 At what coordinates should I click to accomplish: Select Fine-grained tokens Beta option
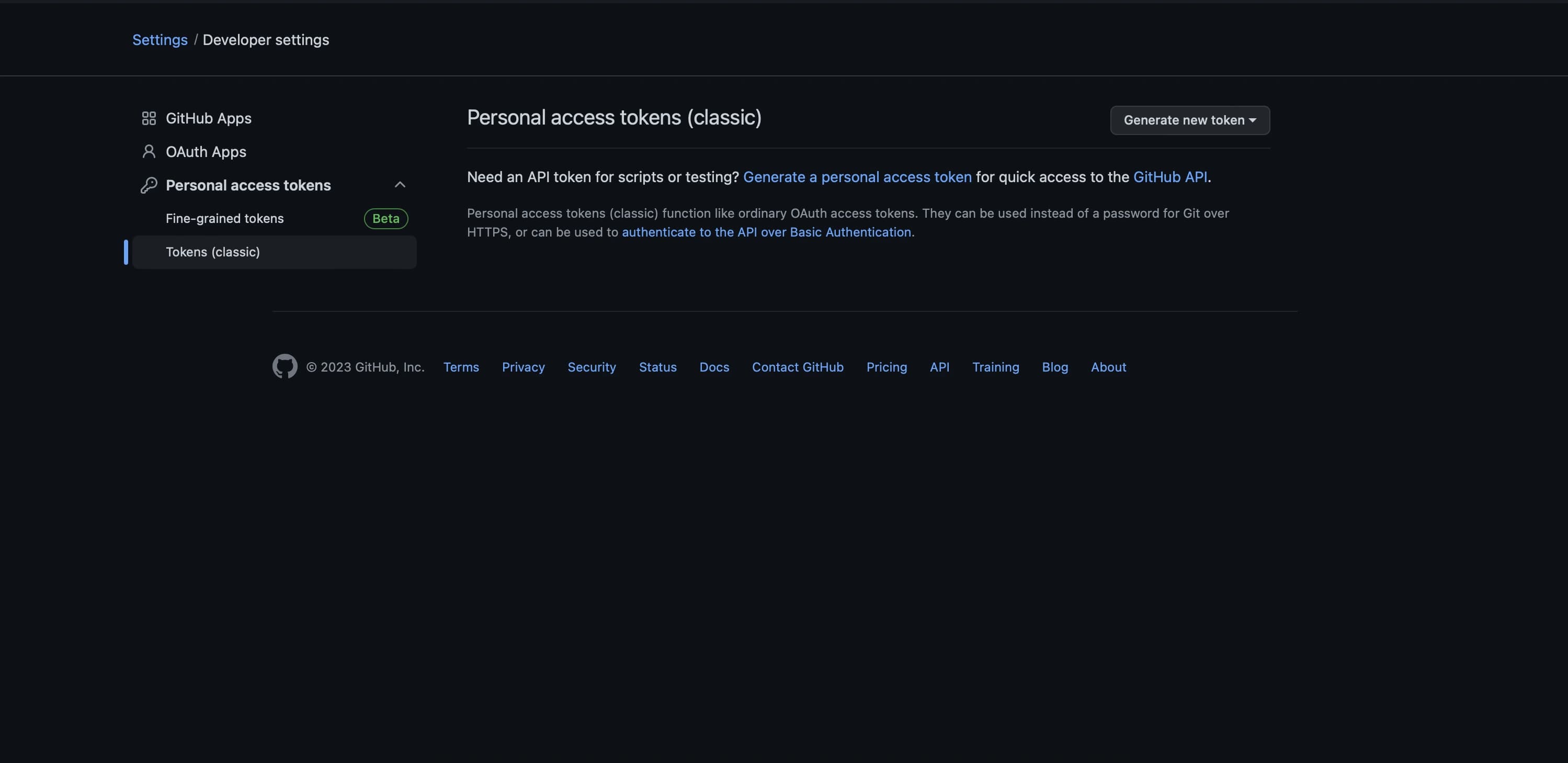[283, 217]
